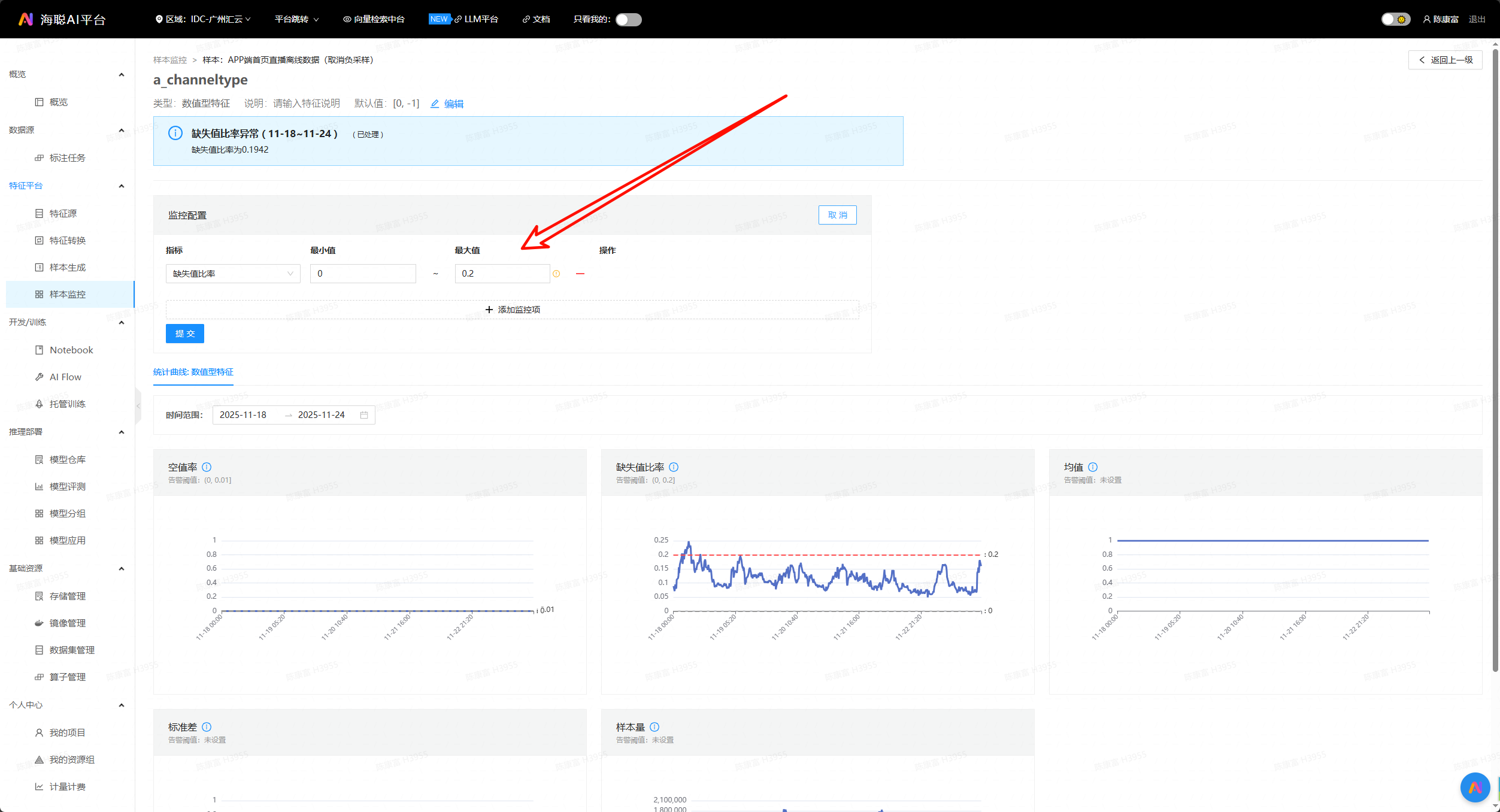Collapse the 特征平台 sidebar section
This screenshot has height=812, width=1500.
click(122, 186)
